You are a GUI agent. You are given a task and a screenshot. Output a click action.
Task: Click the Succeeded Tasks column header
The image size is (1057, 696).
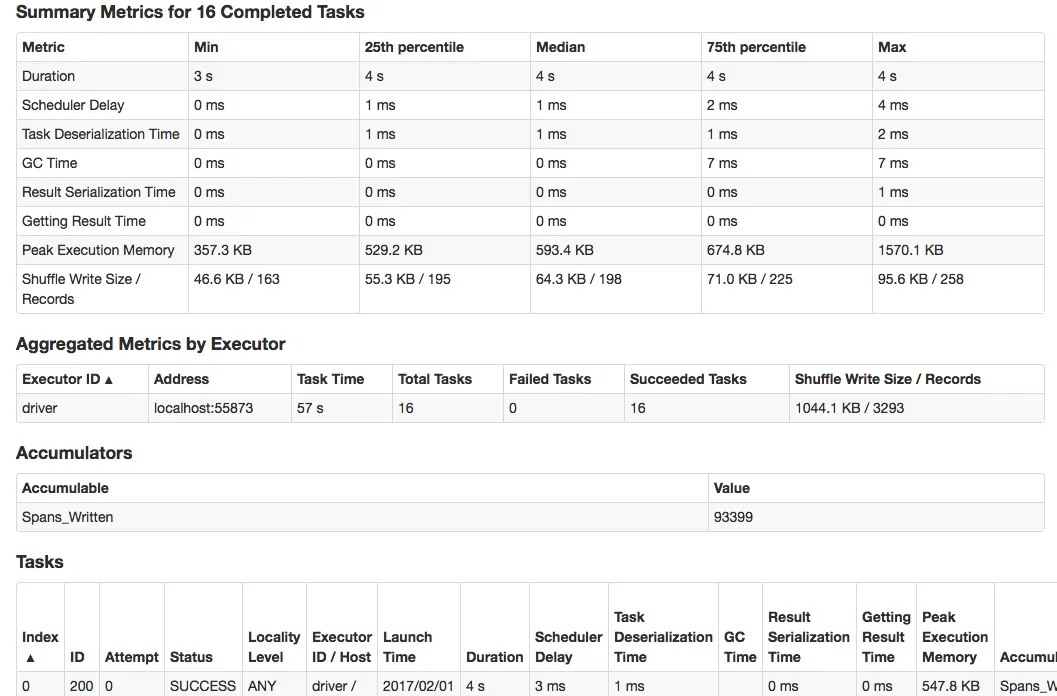688,379
